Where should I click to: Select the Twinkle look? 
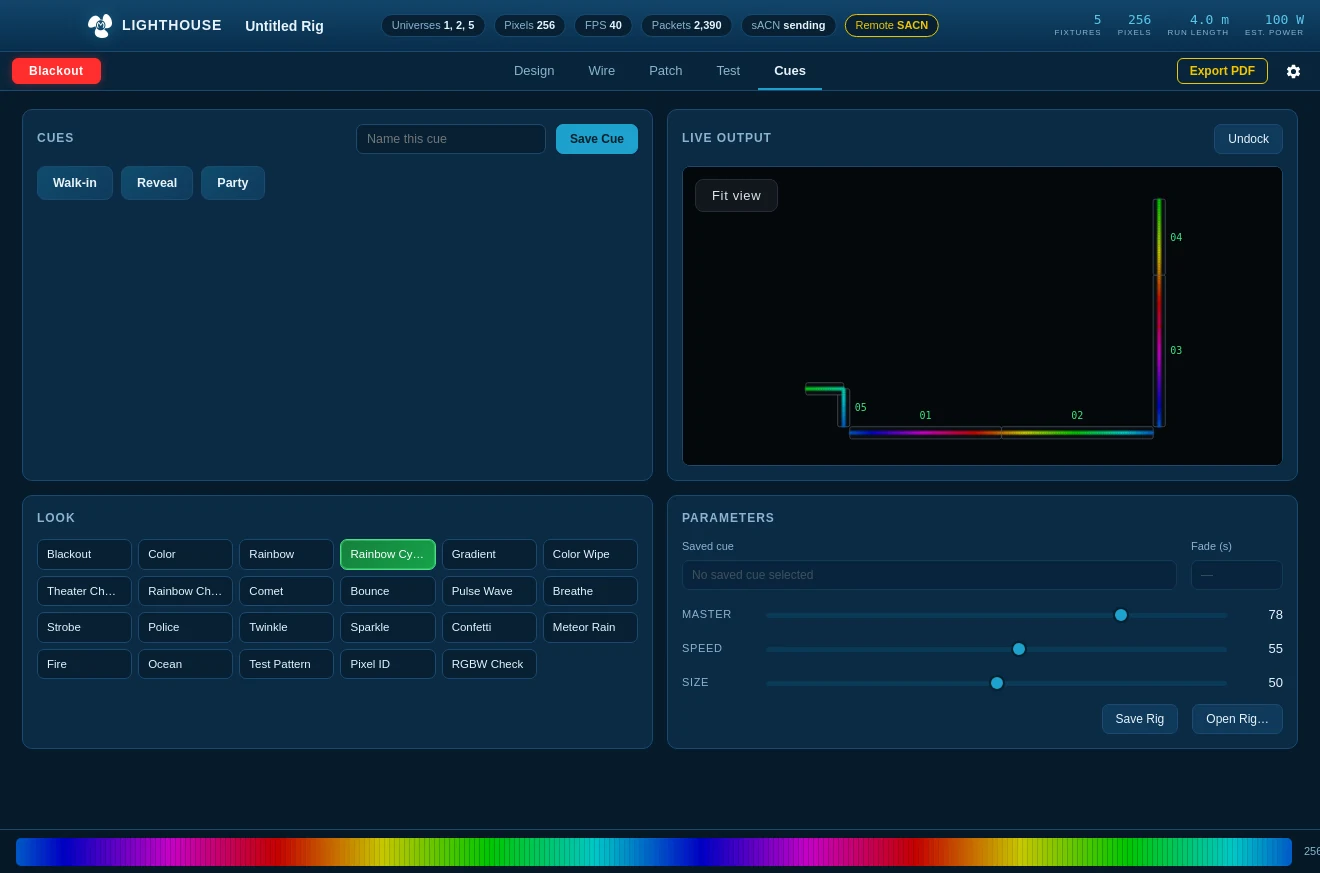coord(286,627)
